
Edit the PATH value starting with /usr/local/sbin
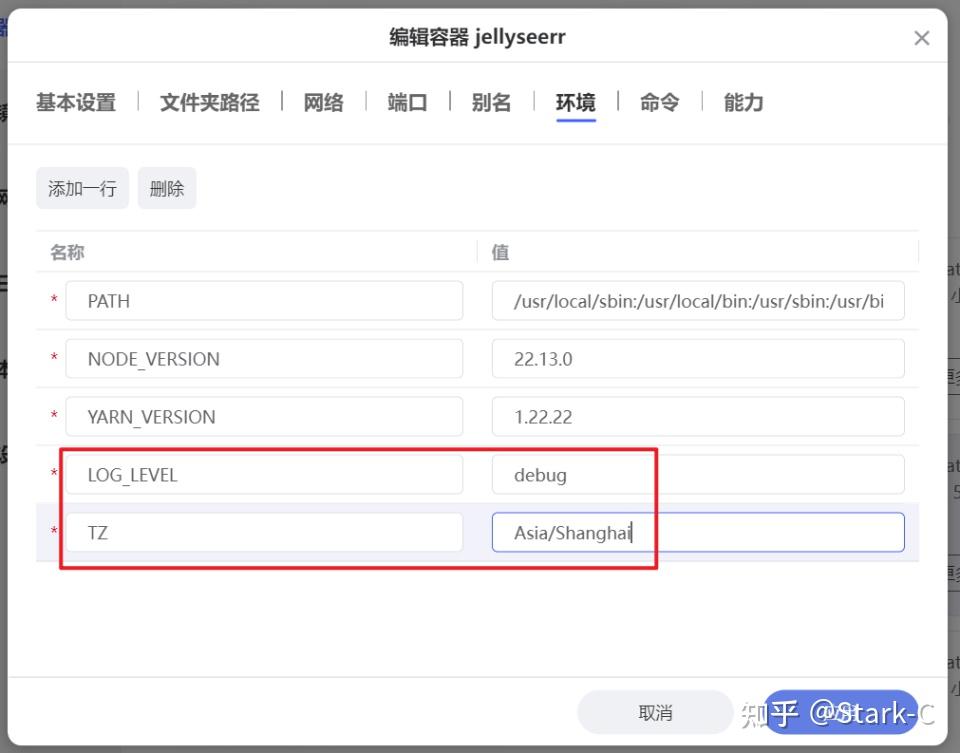tap(698, 300)
